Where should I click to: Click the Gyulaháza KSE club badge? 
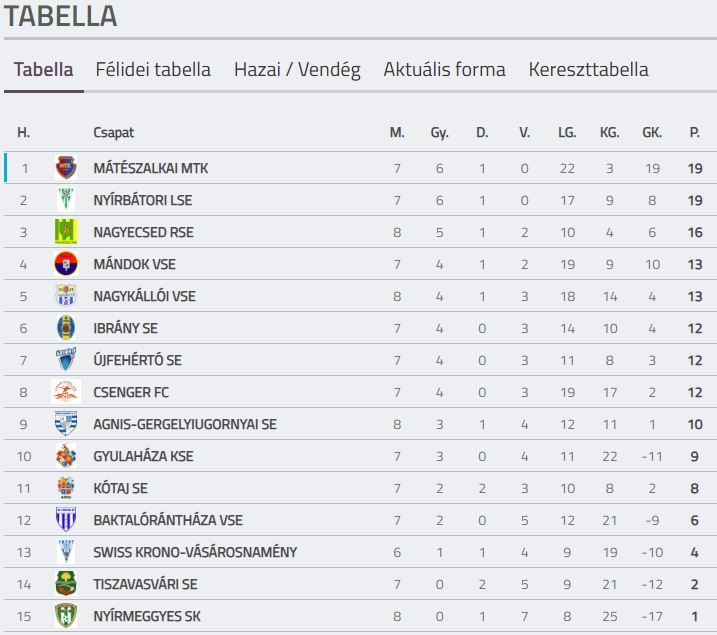66,456
